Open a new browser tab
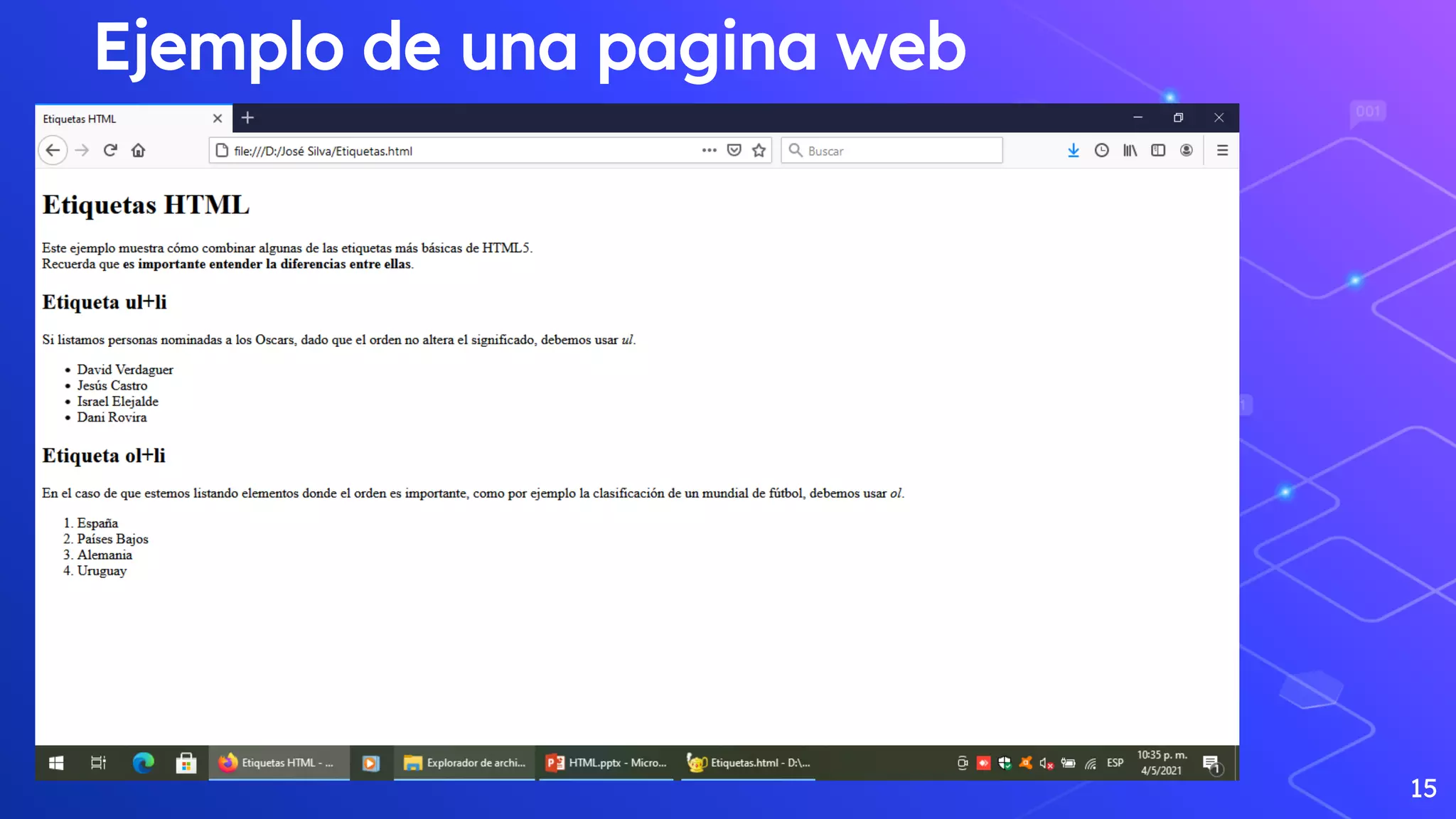This screenshot has height=819, width=1456. 247,118
